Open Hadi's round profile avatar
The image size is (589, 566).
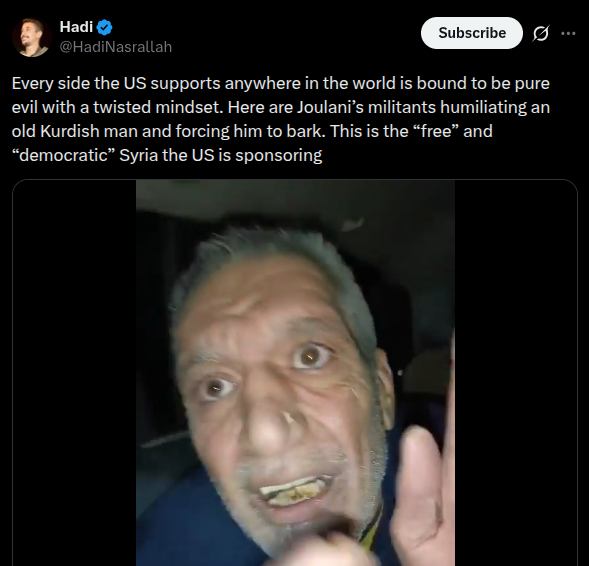click(32, 37)
